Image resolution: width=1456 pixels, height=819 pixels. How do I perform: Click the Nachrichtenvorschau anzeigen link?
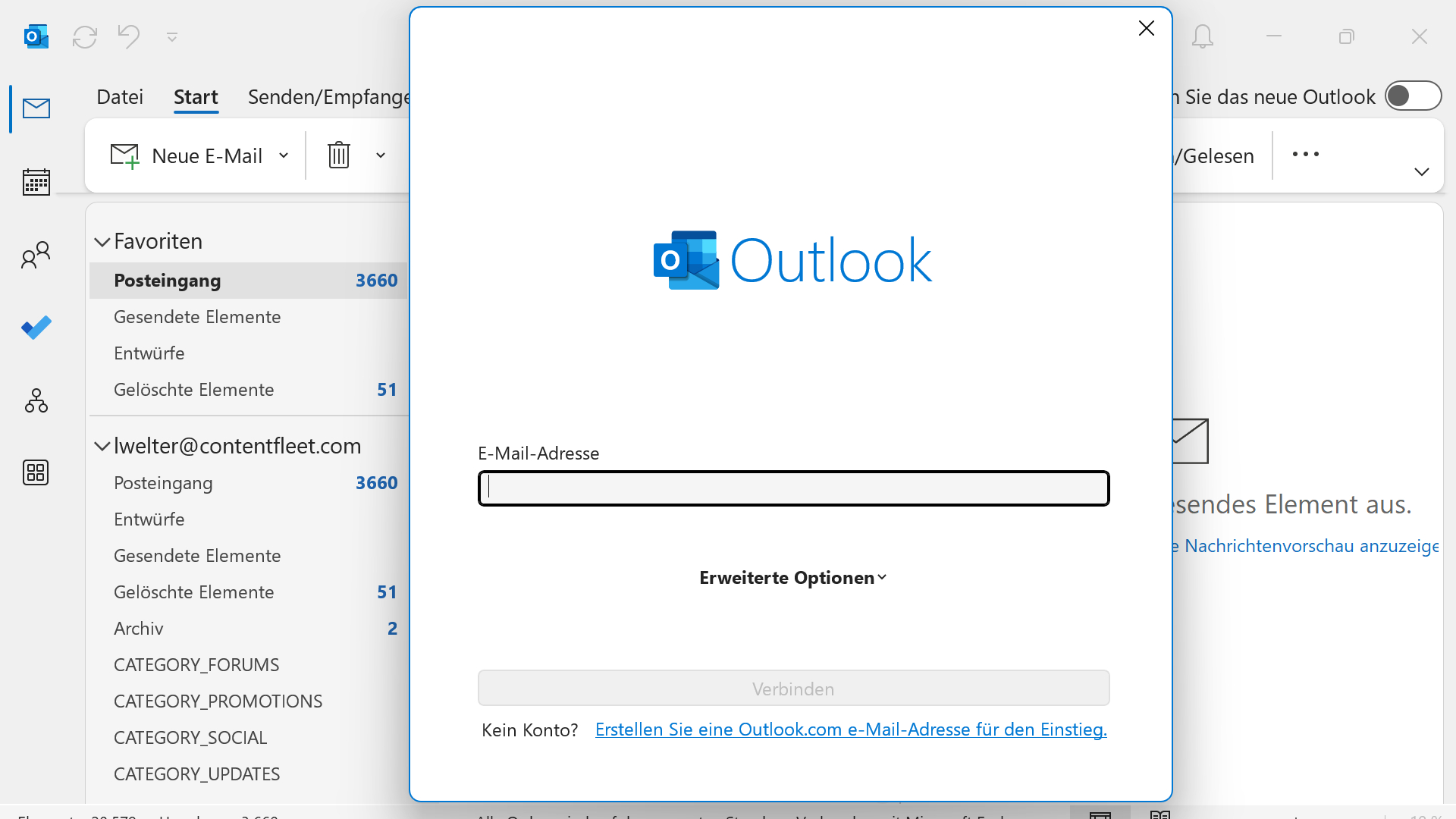[x=1307, y=546]
